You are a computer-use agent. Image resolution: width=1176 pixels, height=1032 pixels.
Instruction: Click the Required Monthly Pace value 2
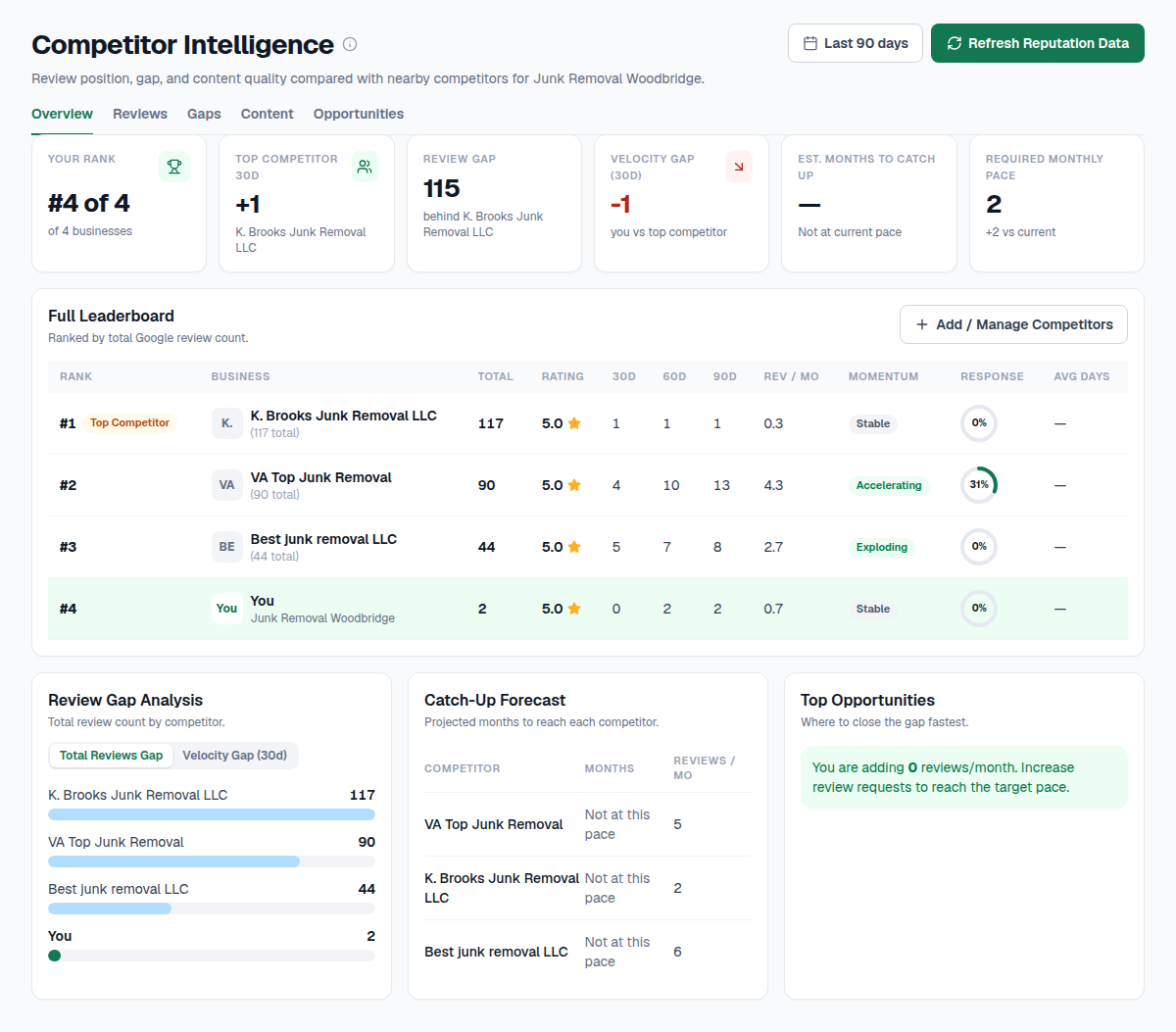pyautogui.click(x=994, y=204)
